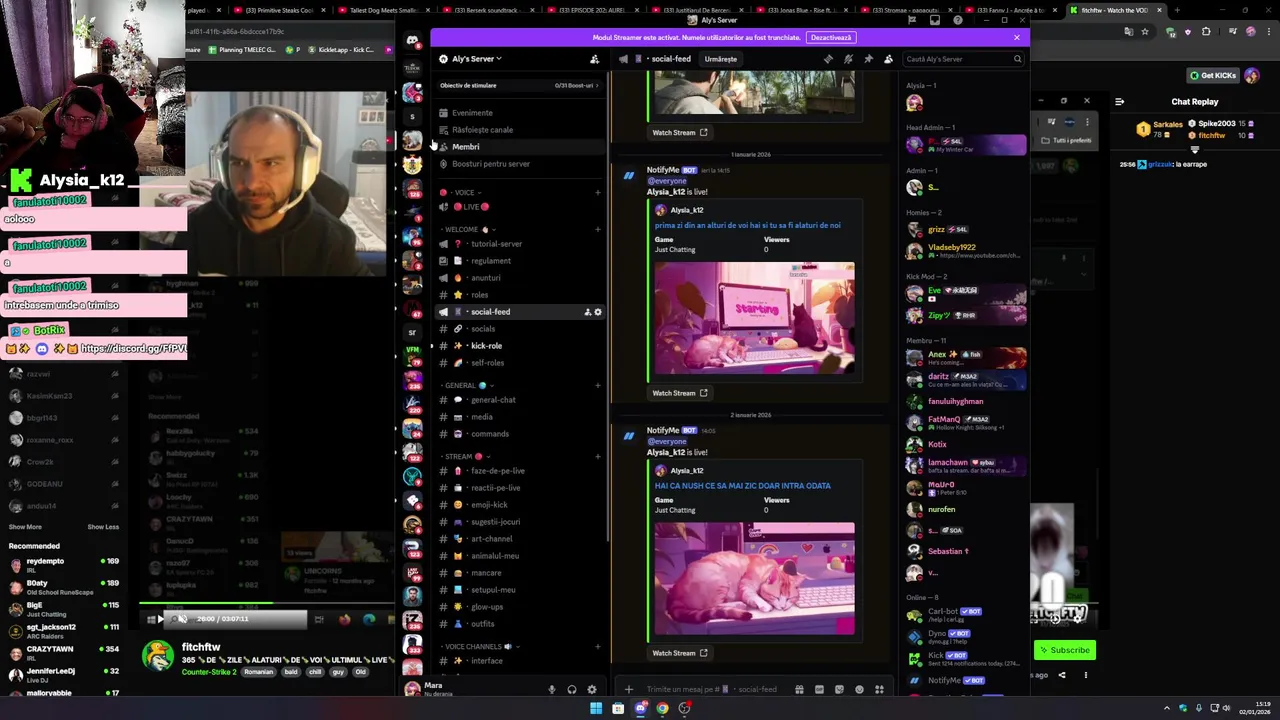Open Chrome extensions puzzle icon

(1206, 31)
